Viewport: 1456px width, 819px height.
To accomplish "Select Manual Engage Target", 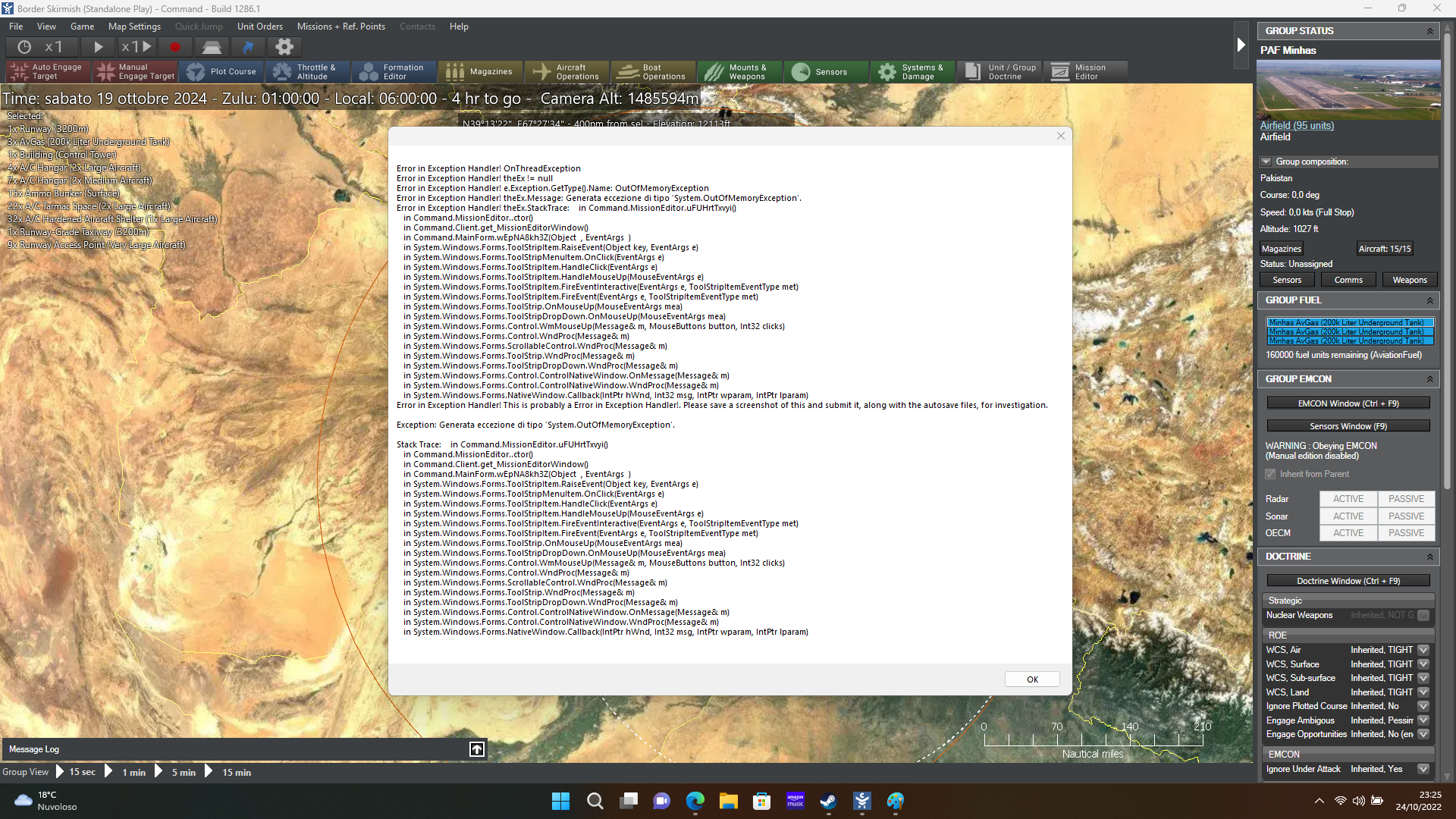I will point(135,72).
